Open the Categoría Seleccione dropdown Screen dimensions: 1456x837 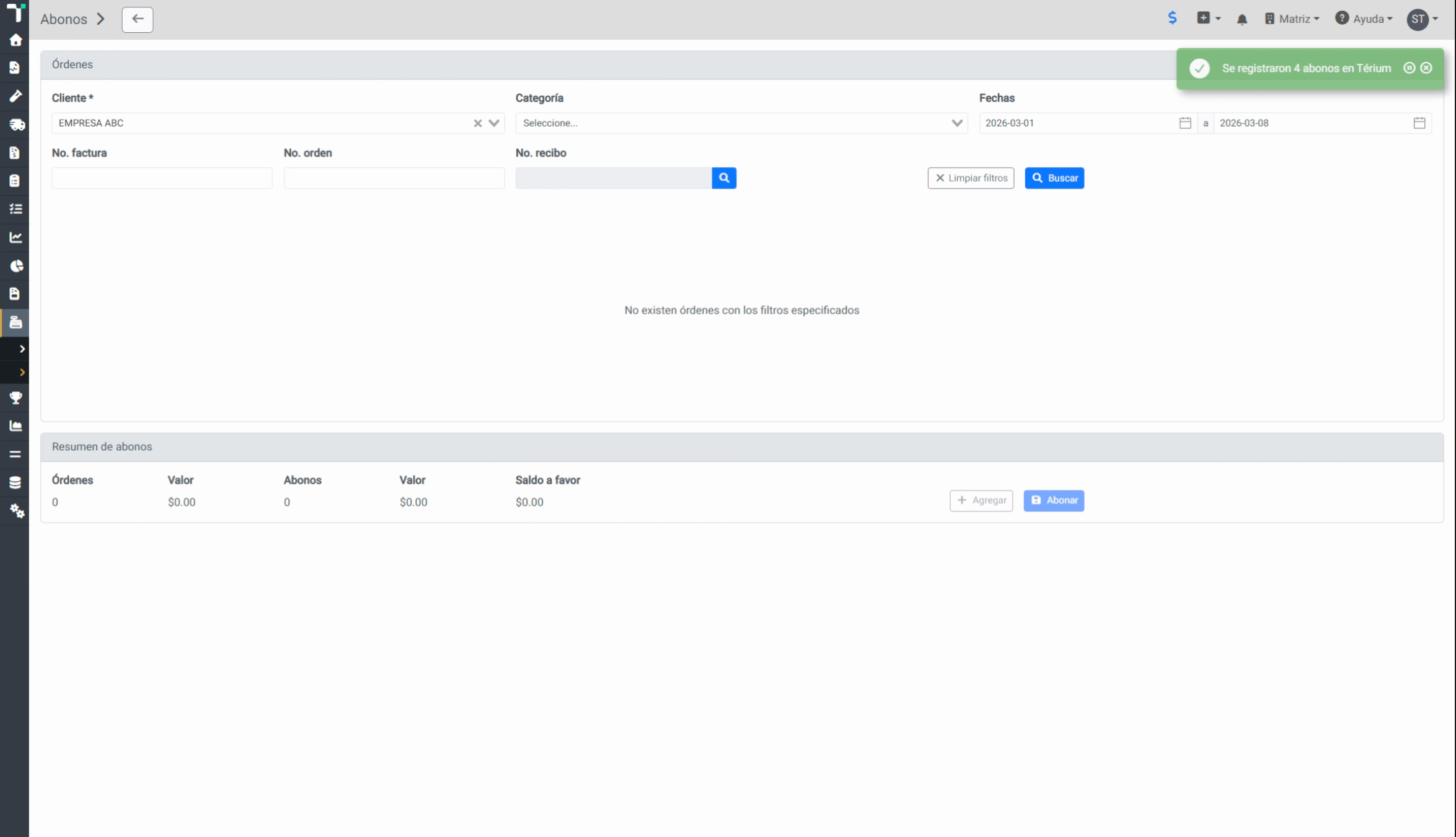(x=741, y=123)
